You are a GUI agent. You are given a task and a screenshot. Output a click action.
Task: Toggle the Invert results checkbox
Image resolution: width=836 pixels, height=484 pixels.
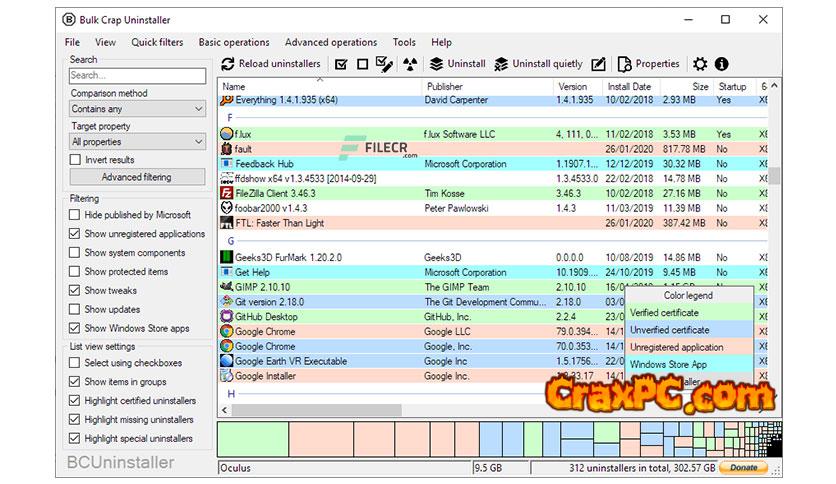tap(75, 160)
